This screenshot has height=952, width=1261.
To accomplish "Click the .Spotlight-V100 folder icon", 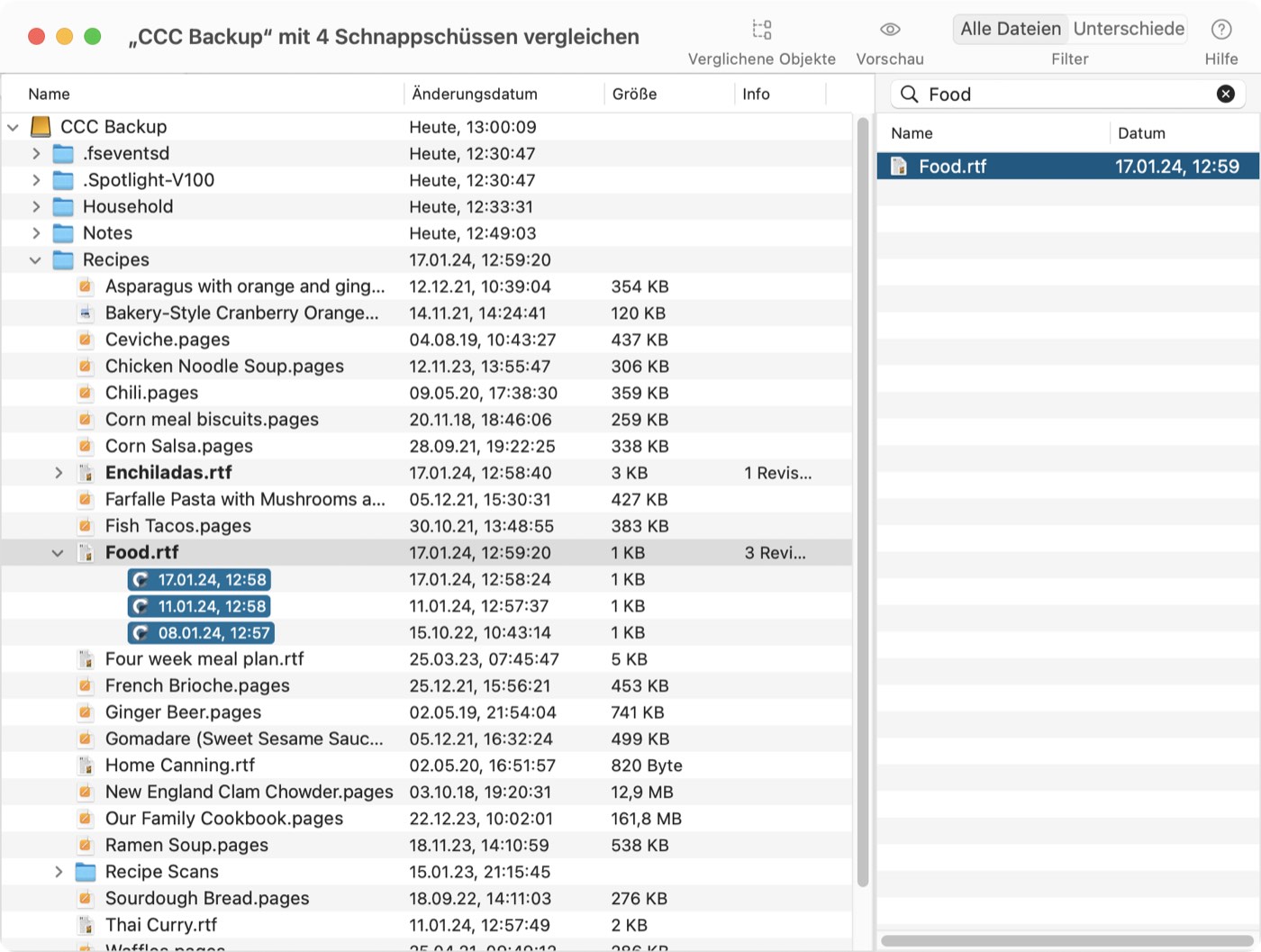I will pyautogui.click(x=63, y=180).
